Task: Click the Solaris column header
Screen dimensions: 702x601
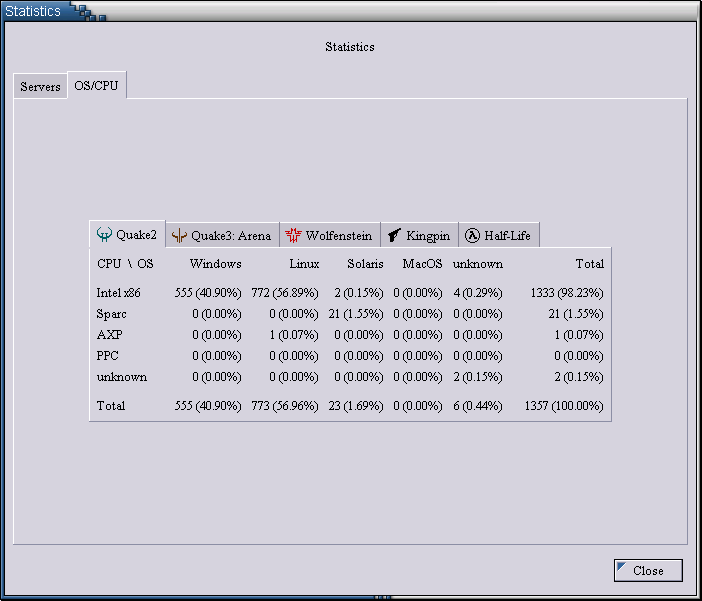Action: pyautogui.click(x=365, y=264)
